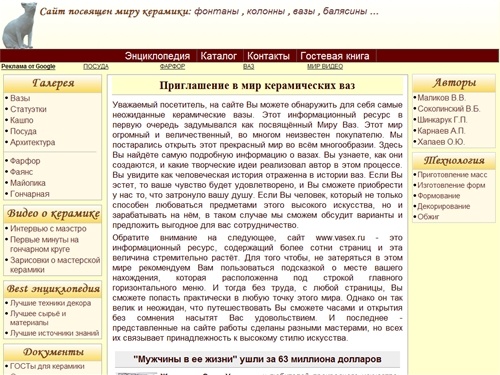The image size is (500, 375).
Task: Open ГОСТы для керамики document link
Action: point(47,366)
